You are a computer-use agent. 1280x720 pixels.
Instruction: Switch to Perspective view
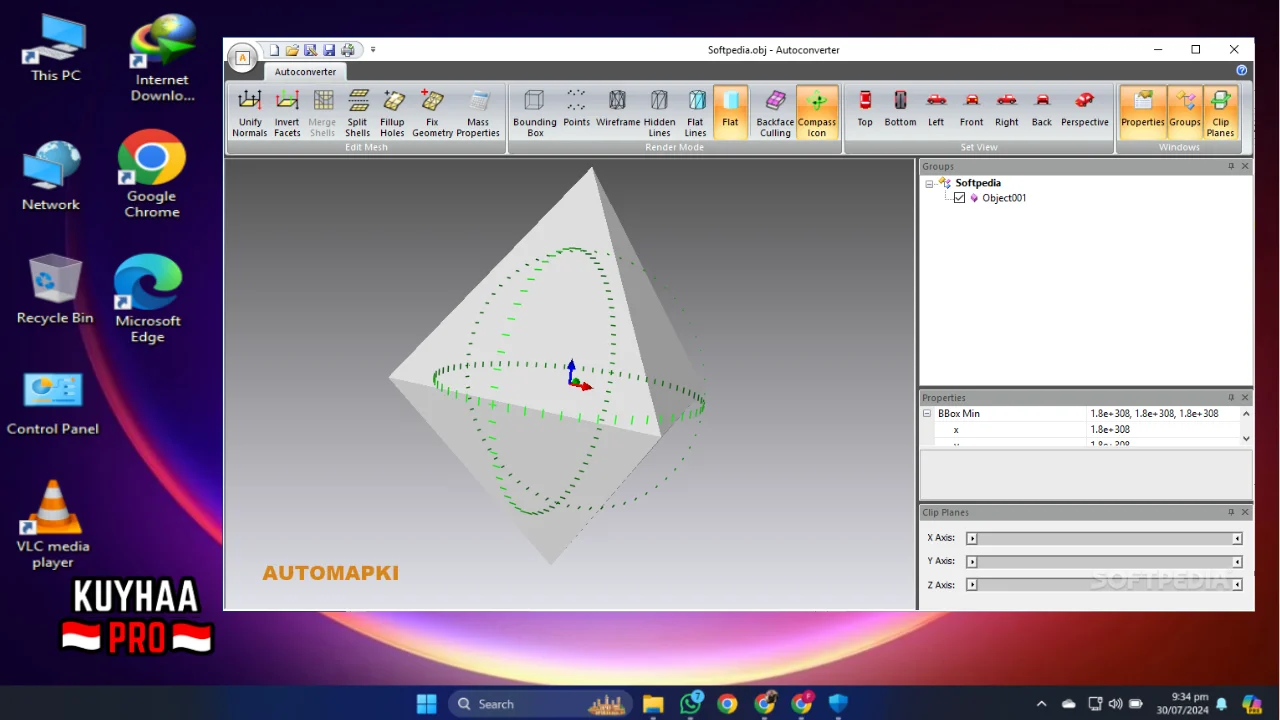(1085, 108)
